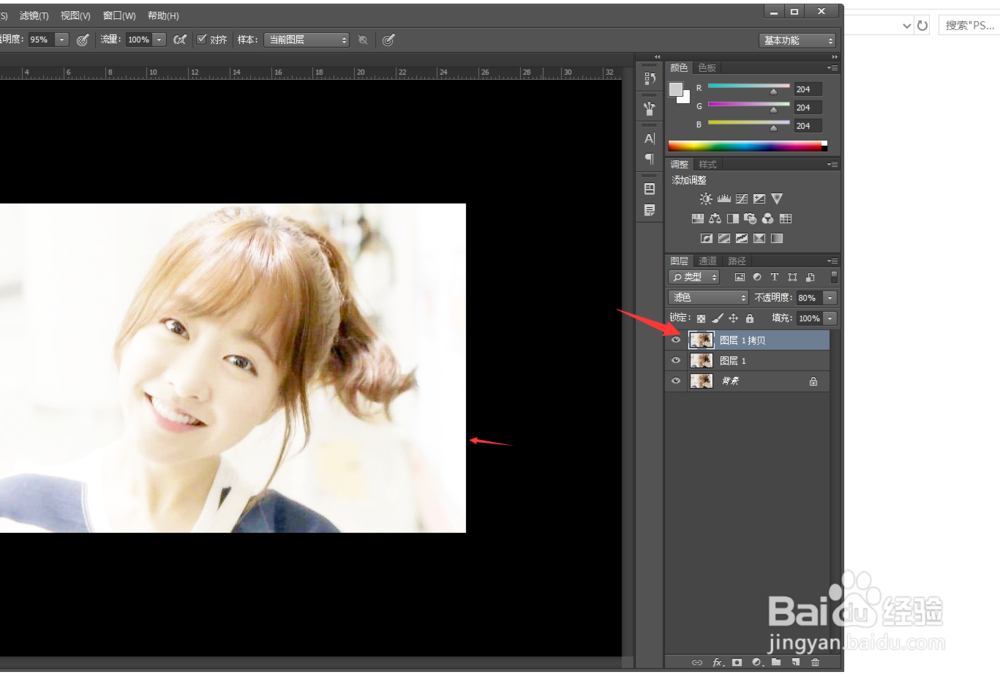
Task: Hide the 图层 1 拷贝 layer
Action: pos(676,340)
